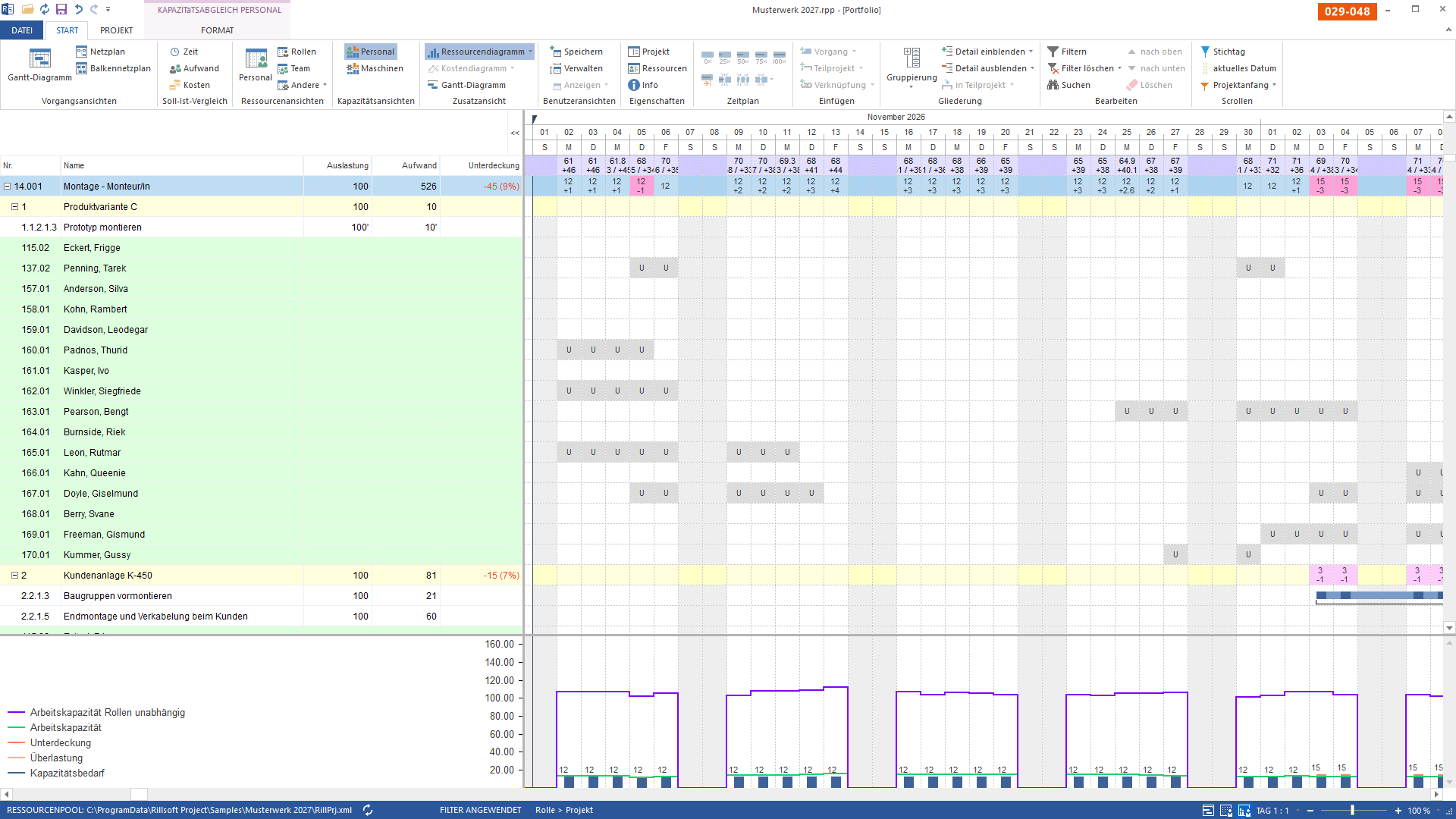Viewport: 1456px width, 819px height.
Task: Open the Maschinen capacity view
Action: (375, 68)
